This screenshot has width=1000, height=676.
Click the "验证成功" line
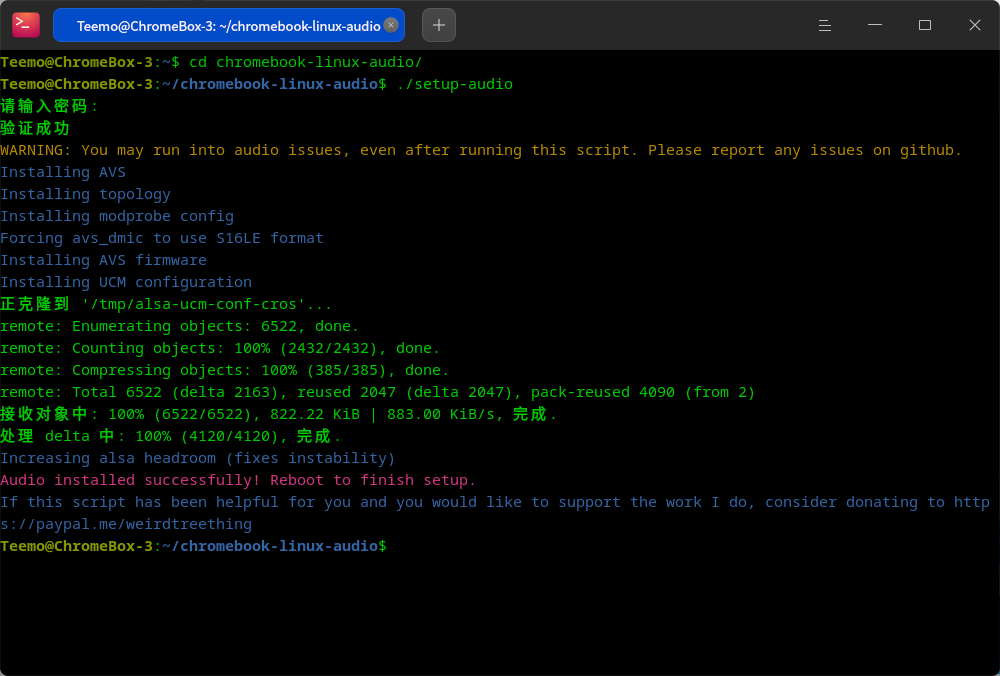point(35,128)
